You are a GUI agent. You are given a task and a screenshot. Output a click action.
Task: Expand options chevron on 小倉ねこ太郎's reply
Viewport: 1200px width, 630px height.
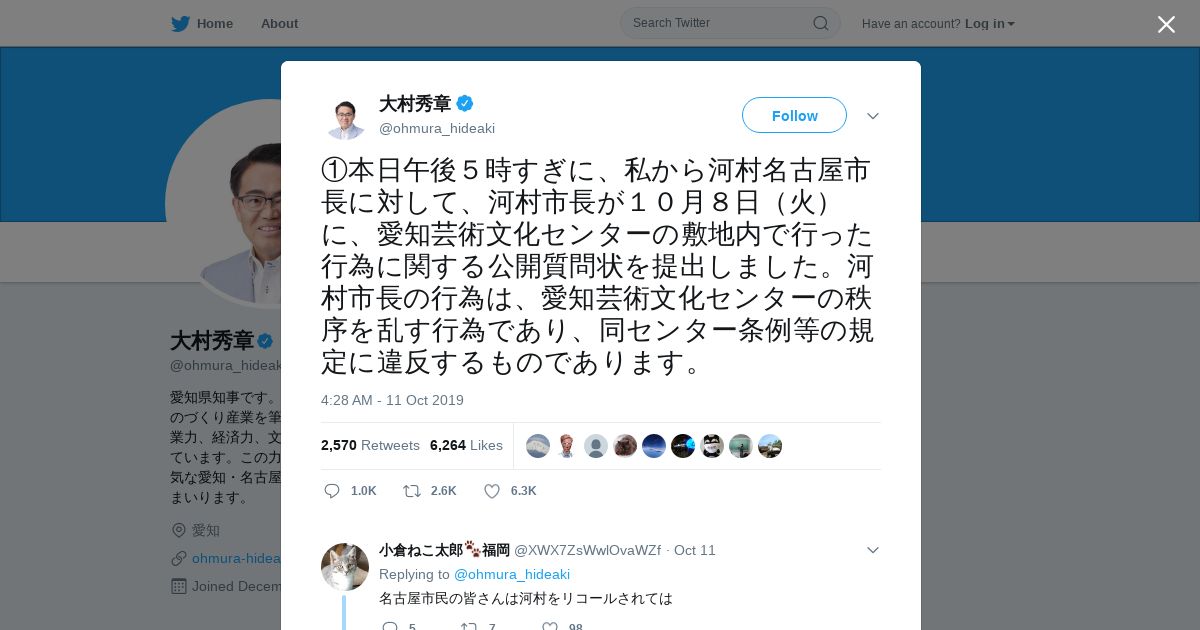(873, 550)
